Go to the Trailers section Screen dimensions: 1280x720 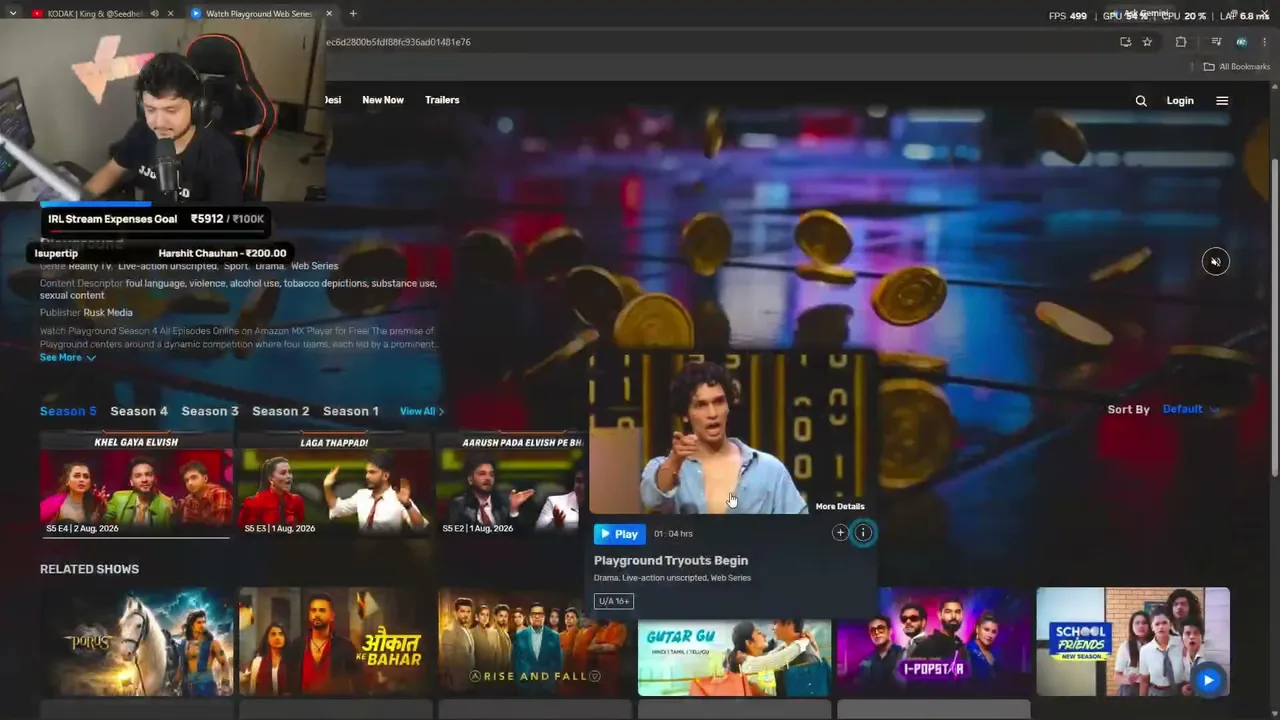pyautogui.click(x=442, y=100)
